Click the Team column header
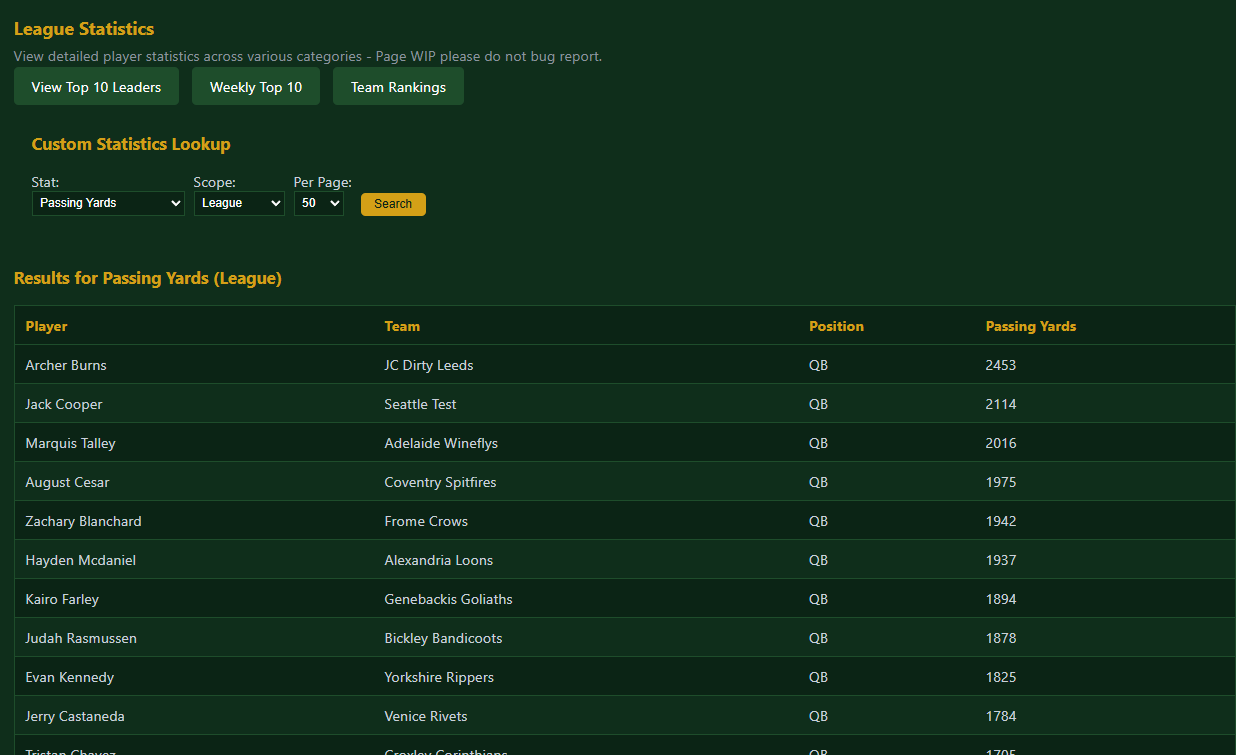1236x755 pixels. pos(402,326)
